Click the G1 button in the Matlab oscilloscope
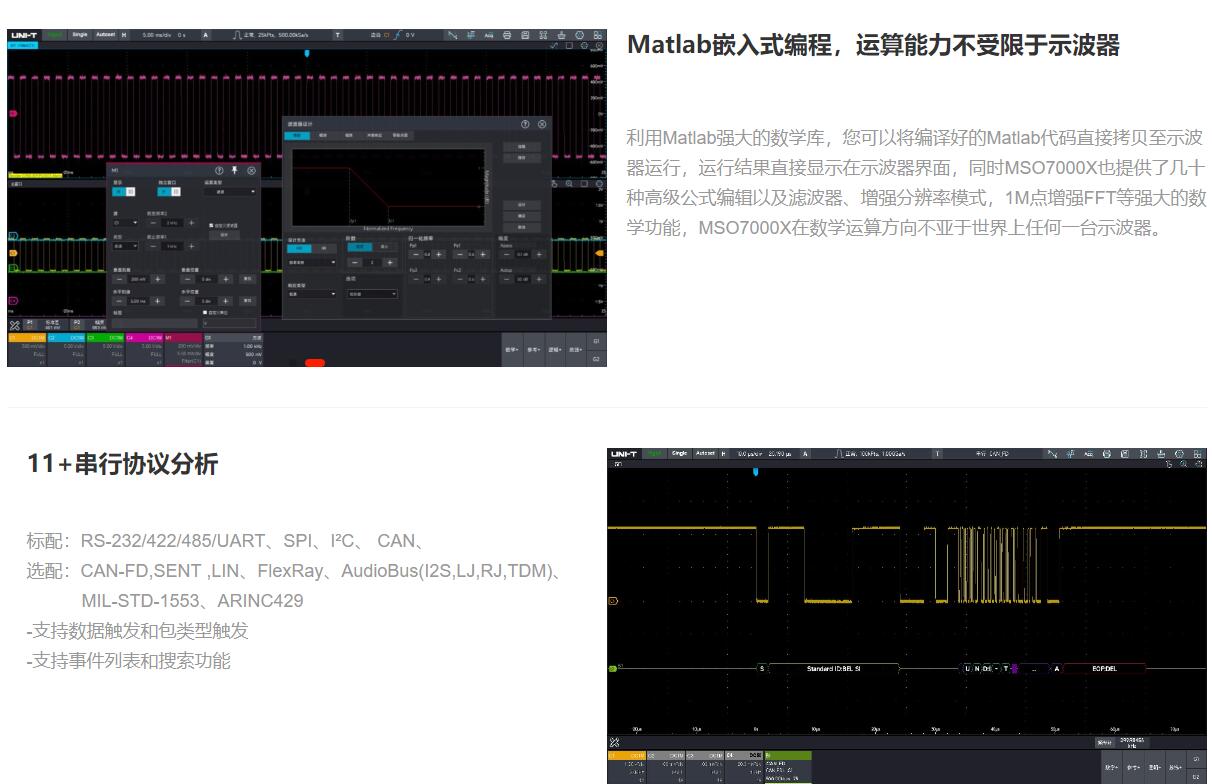This screenshot has height=784, width=1212. (x=597, y=342)
